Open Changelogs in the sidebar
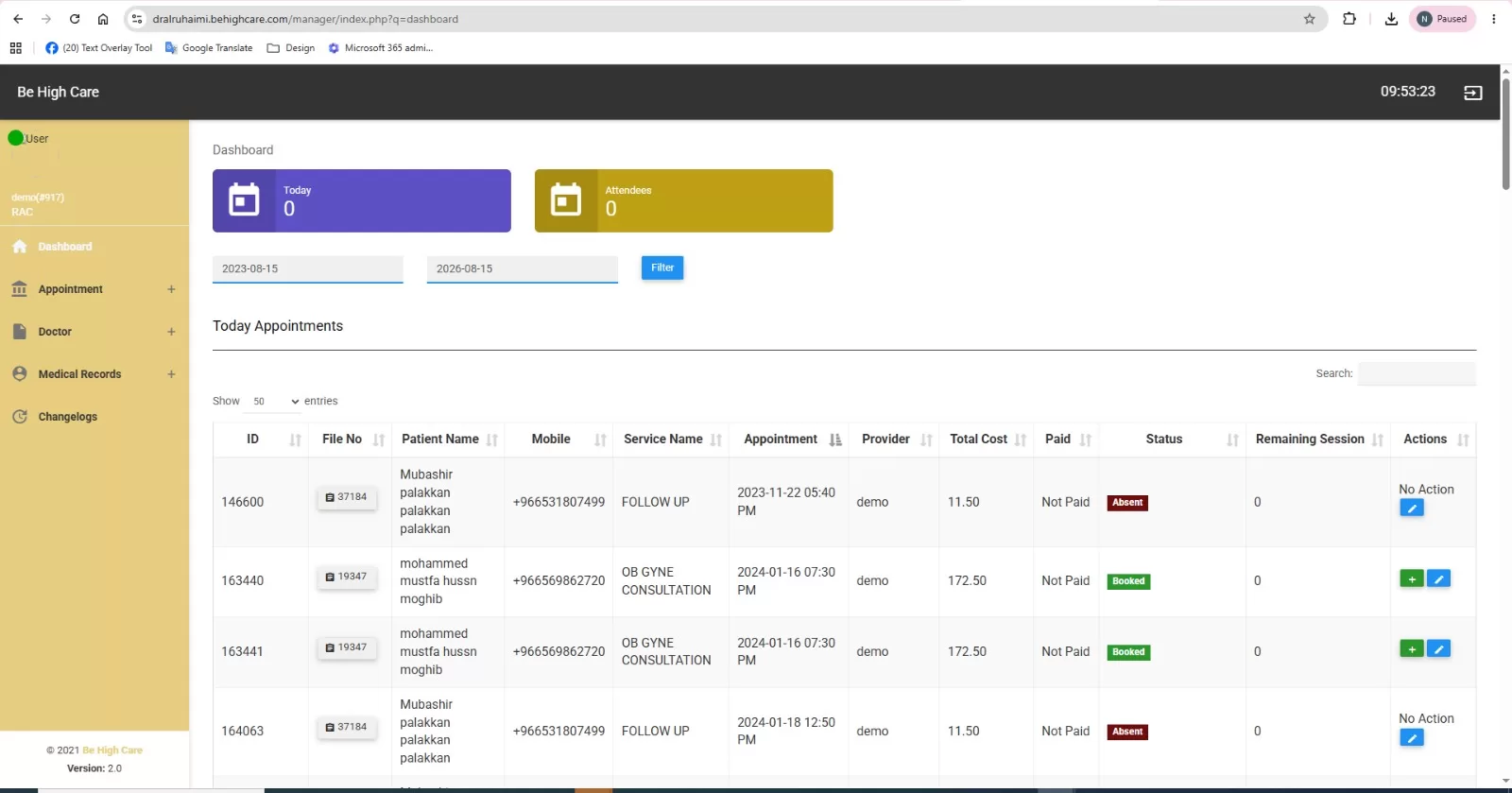Viewport: 1512px width, 793px height. point(67,417)
